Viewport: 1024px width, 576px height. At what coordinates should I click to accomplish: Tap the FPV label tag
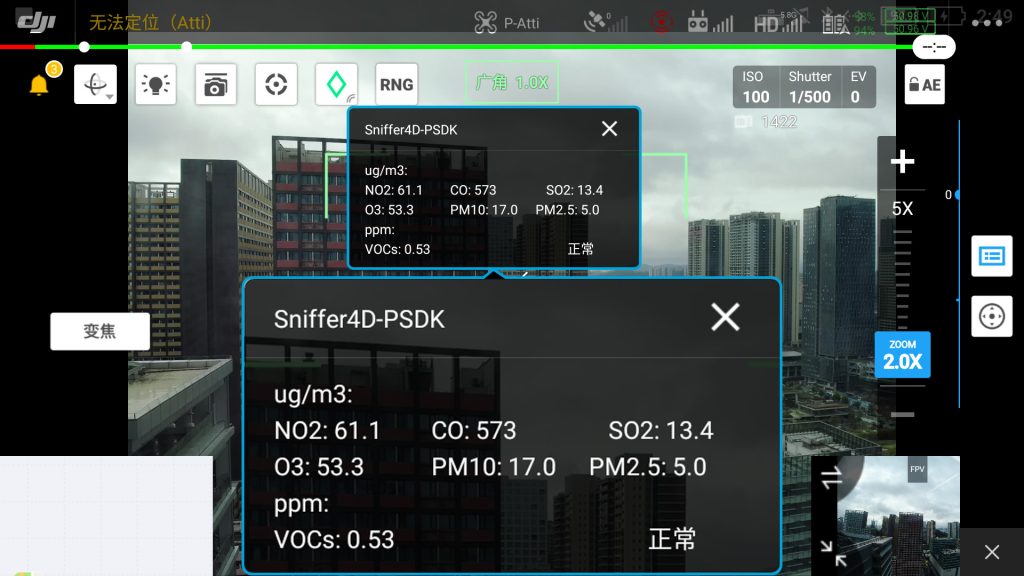click(x=917, y=469)
